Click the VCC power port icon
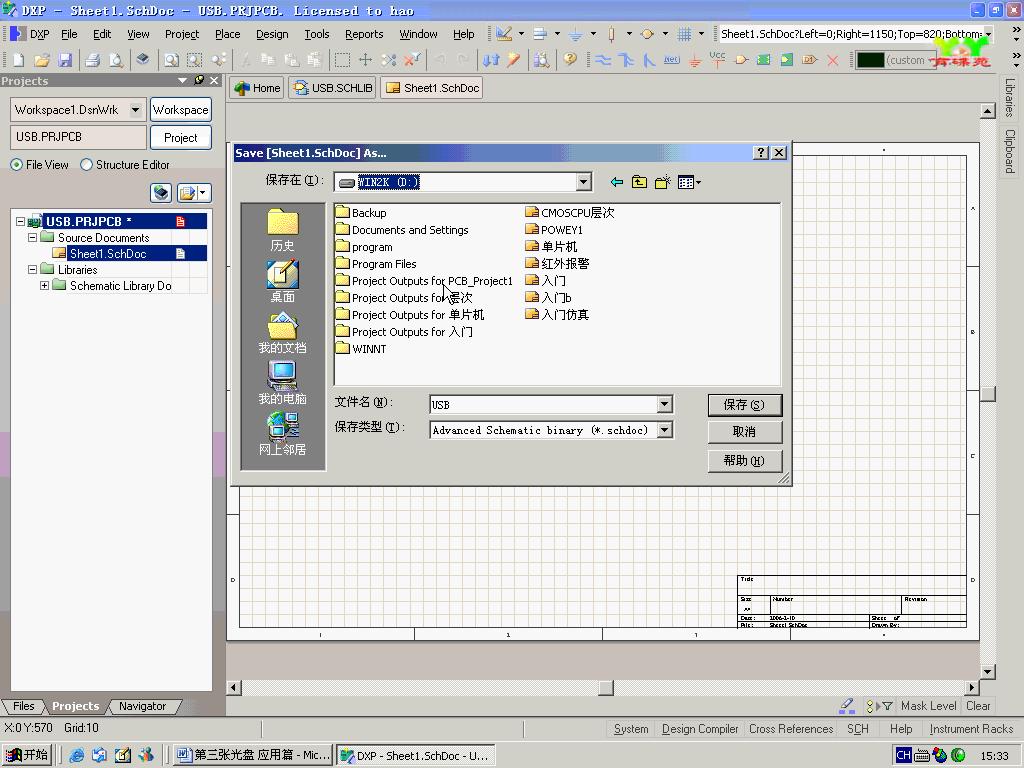Image resolution: width=1024 pixels, height=768 pixels. 717,59
